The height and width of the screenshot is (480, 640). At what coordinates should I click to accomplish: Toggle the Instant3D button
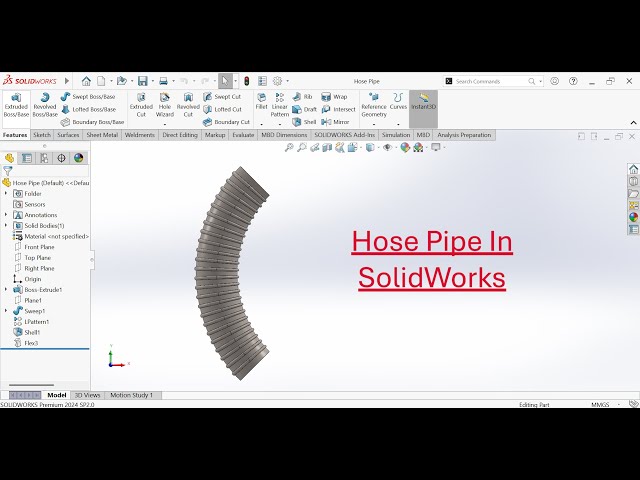pos(423,109)
